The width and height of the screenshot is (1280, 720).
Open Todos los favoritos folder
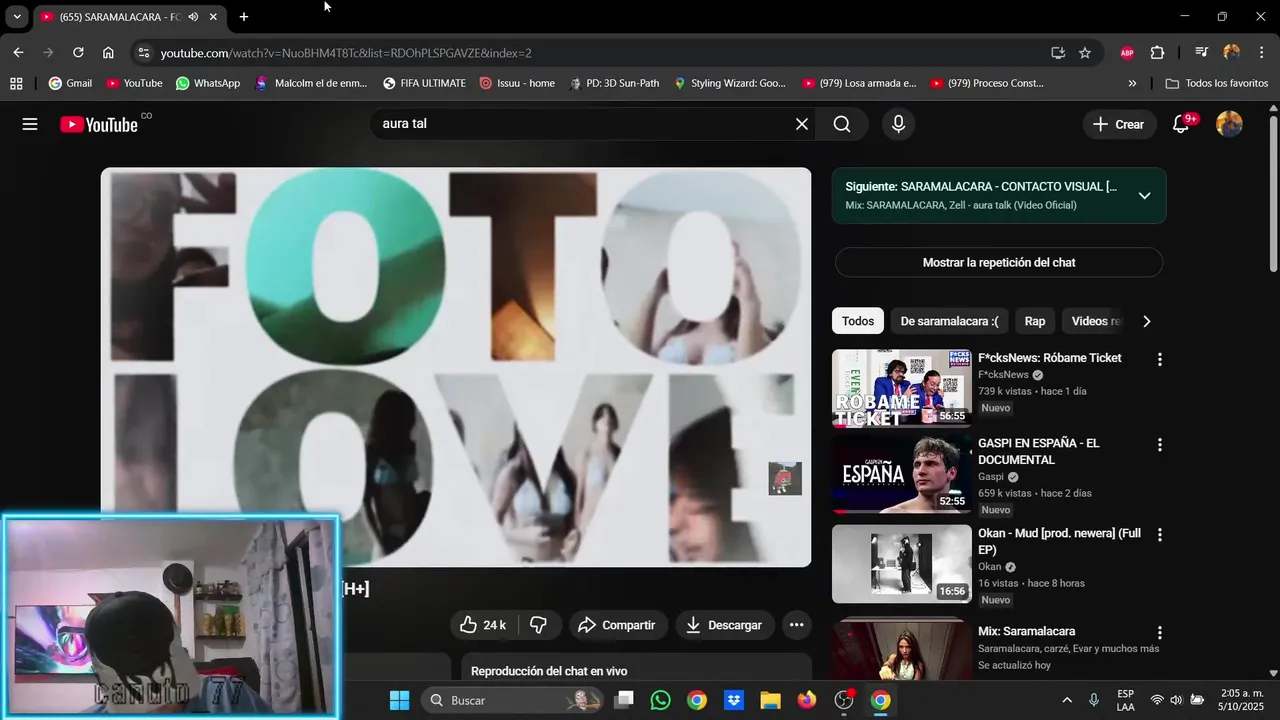[x=1217, y=83]
